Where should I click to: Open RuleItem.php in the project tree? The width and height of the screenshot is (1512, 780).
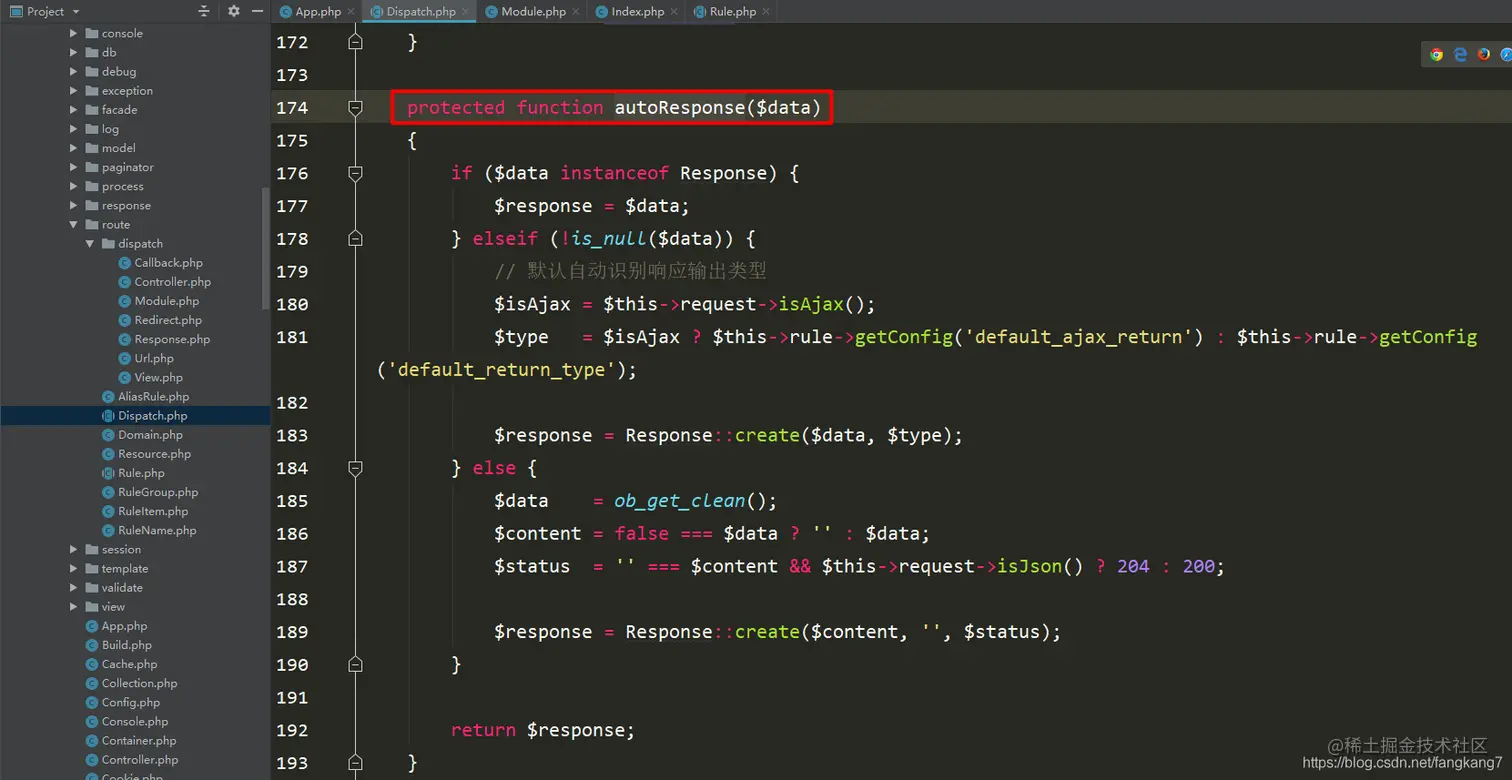153,511
